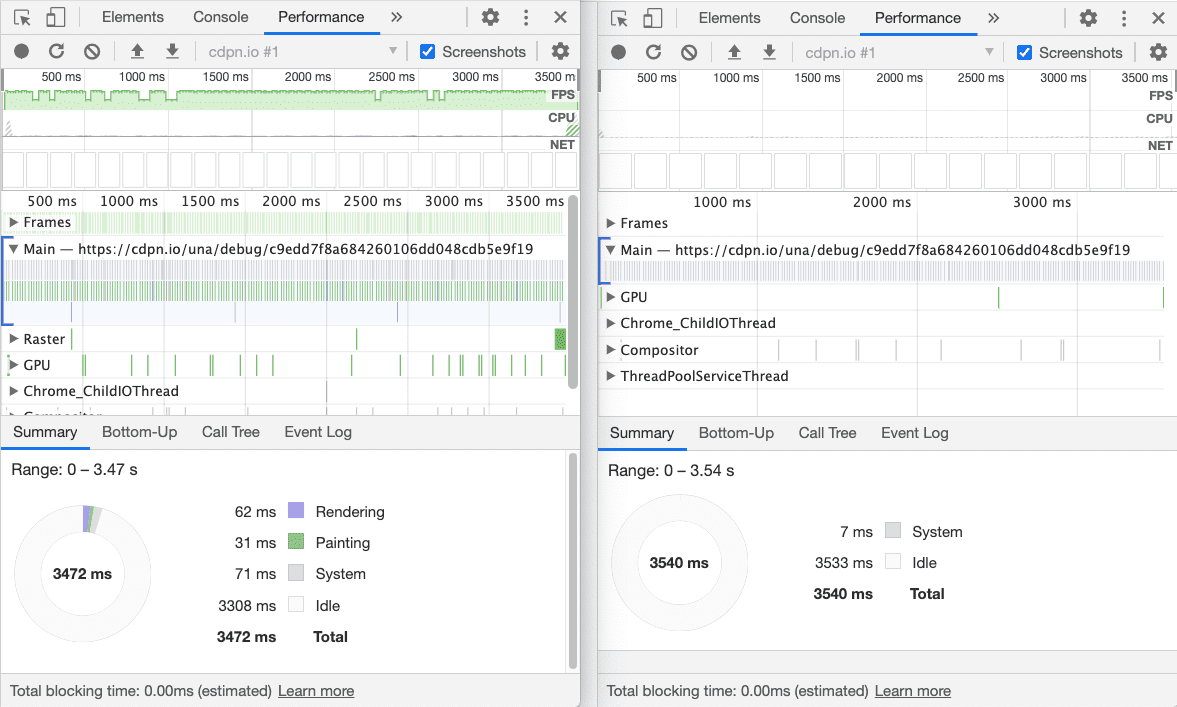Switch to the Bottom-Up tab
The height and width of the screenshot is (707, 1177).
(139, 432)
